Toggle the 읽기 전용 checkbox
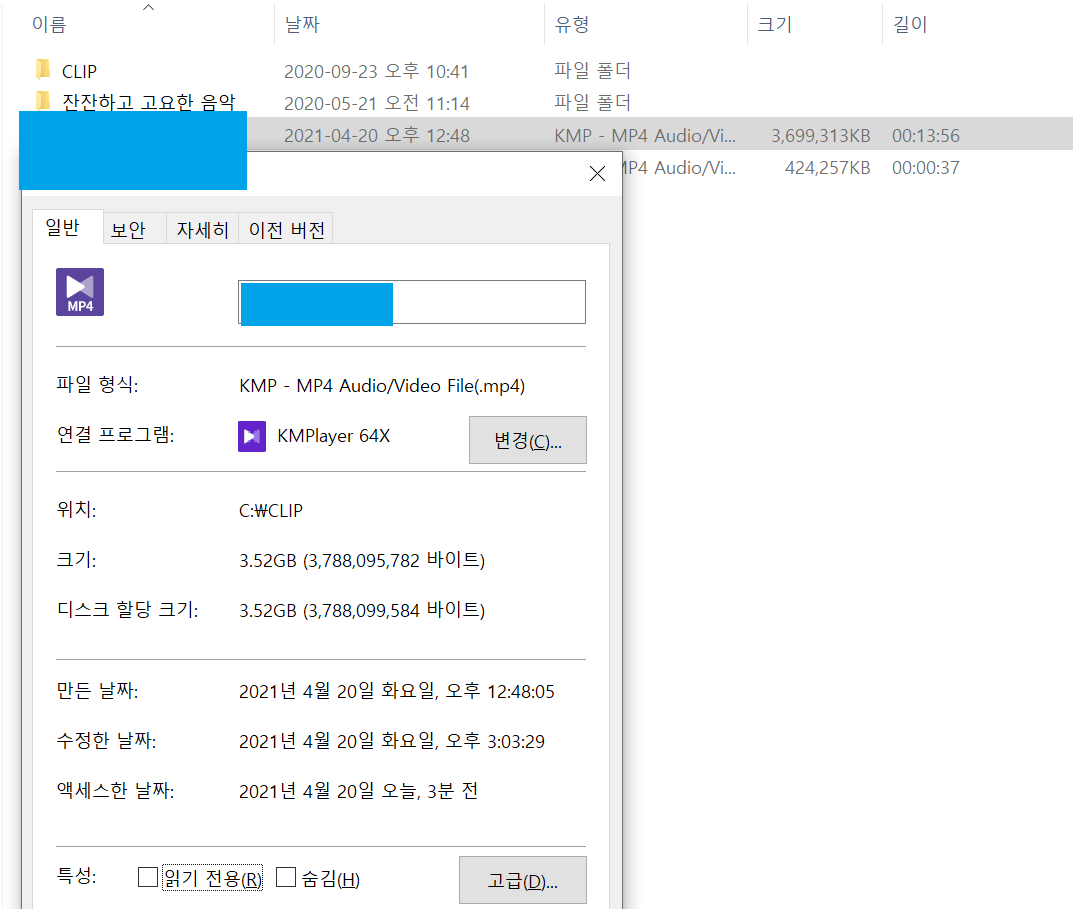Viewport: 1073px width, 909px height. [x=148, y=878]
